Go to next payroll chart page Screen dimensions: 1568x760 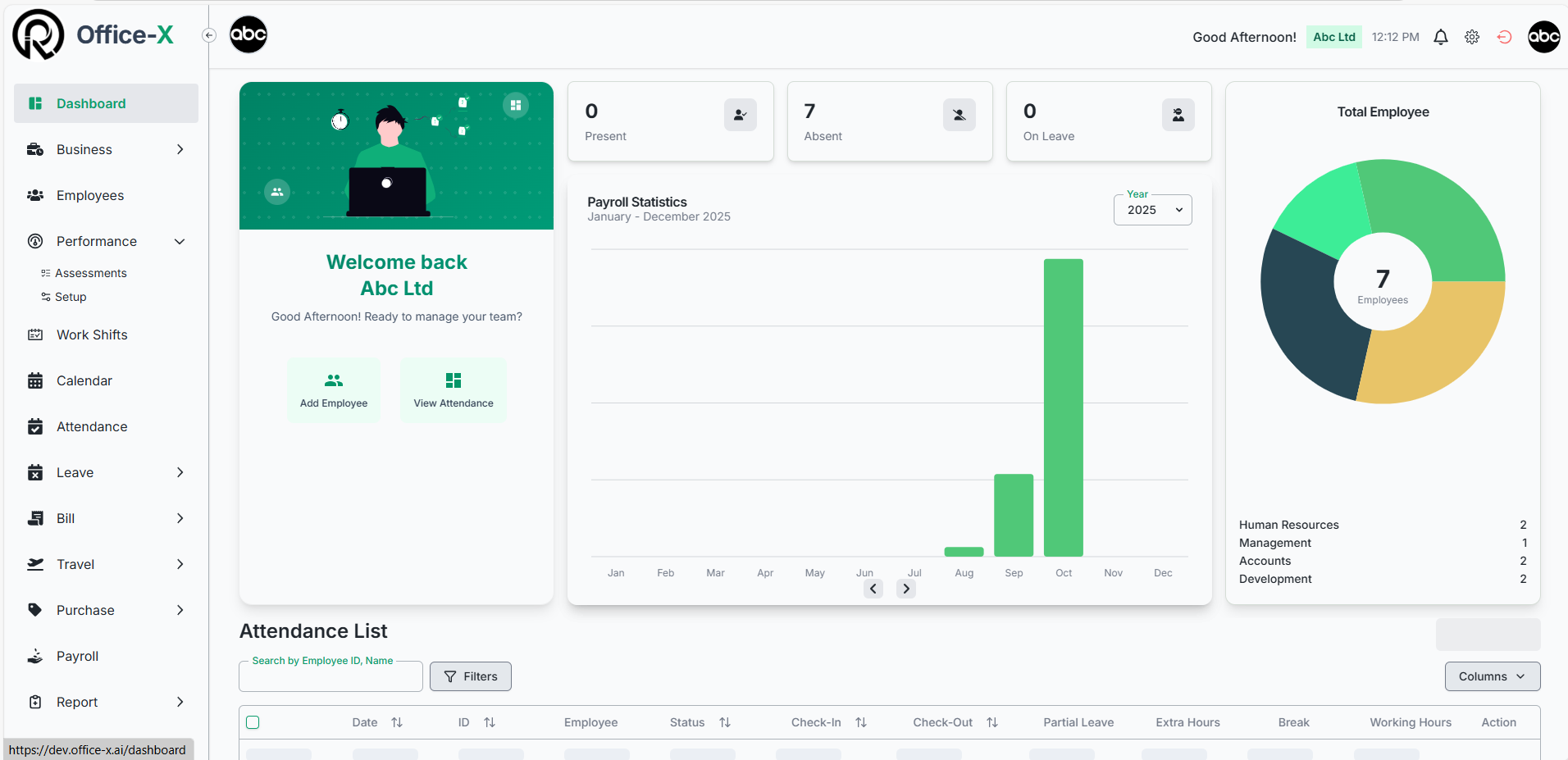click(906, 589)
